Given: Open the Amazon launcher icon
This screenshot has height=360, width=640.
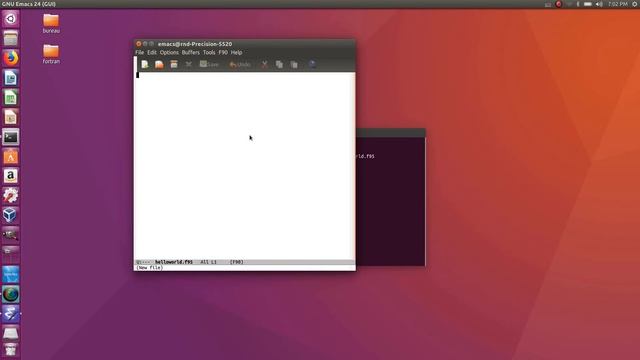Looking at the screenshot, I should click(x=11, y=176).
